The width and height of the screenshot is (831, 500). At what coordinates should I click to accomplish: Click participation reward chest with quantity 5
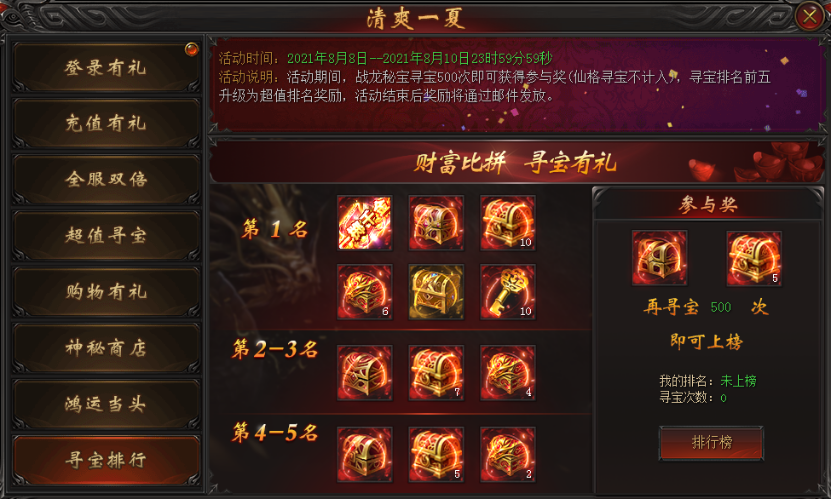coord(754,258)
